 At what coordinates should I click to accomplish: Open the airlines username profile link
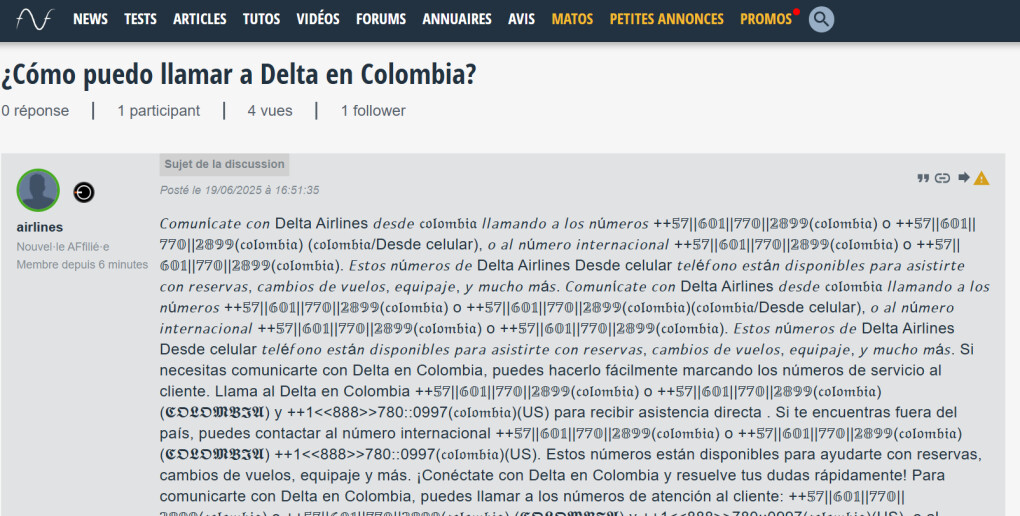pyautogui.click(x=40, y=227)
